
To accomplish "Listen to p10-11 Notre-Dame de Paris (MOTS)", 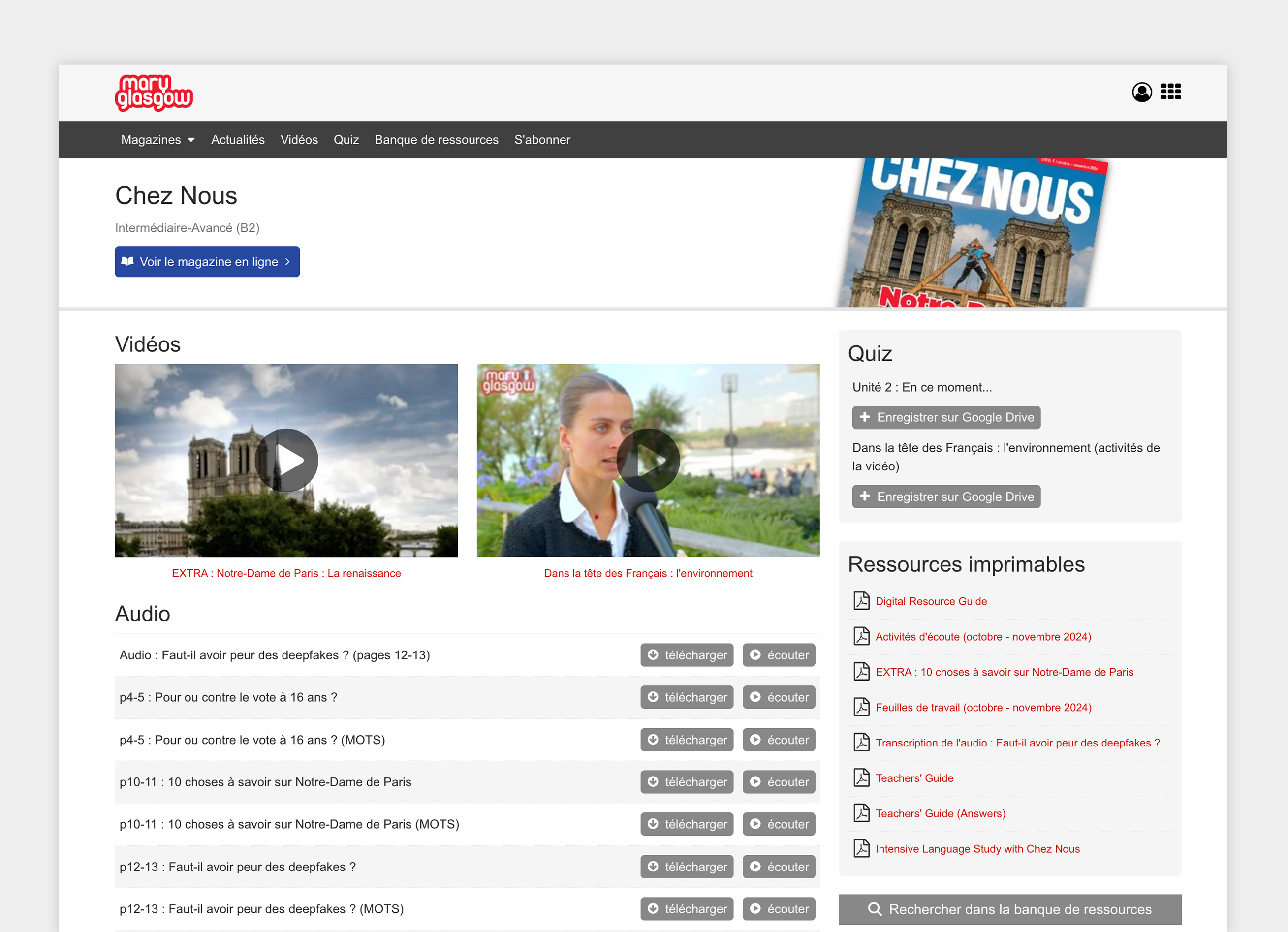I will pyautogui.click(x=779, y=824).
